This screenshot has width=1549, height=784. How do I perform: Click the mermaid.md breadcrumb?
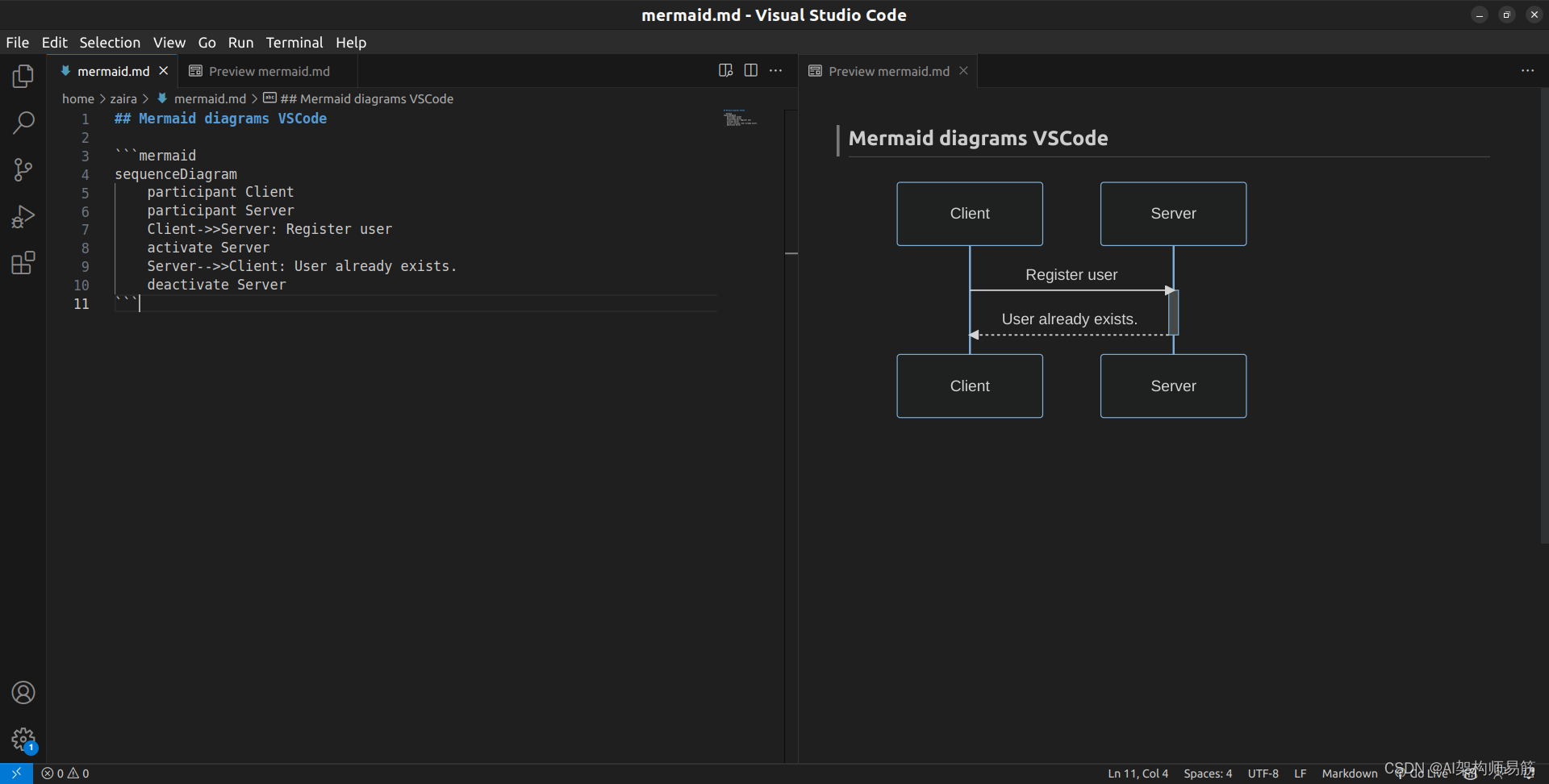click(210, 98)
